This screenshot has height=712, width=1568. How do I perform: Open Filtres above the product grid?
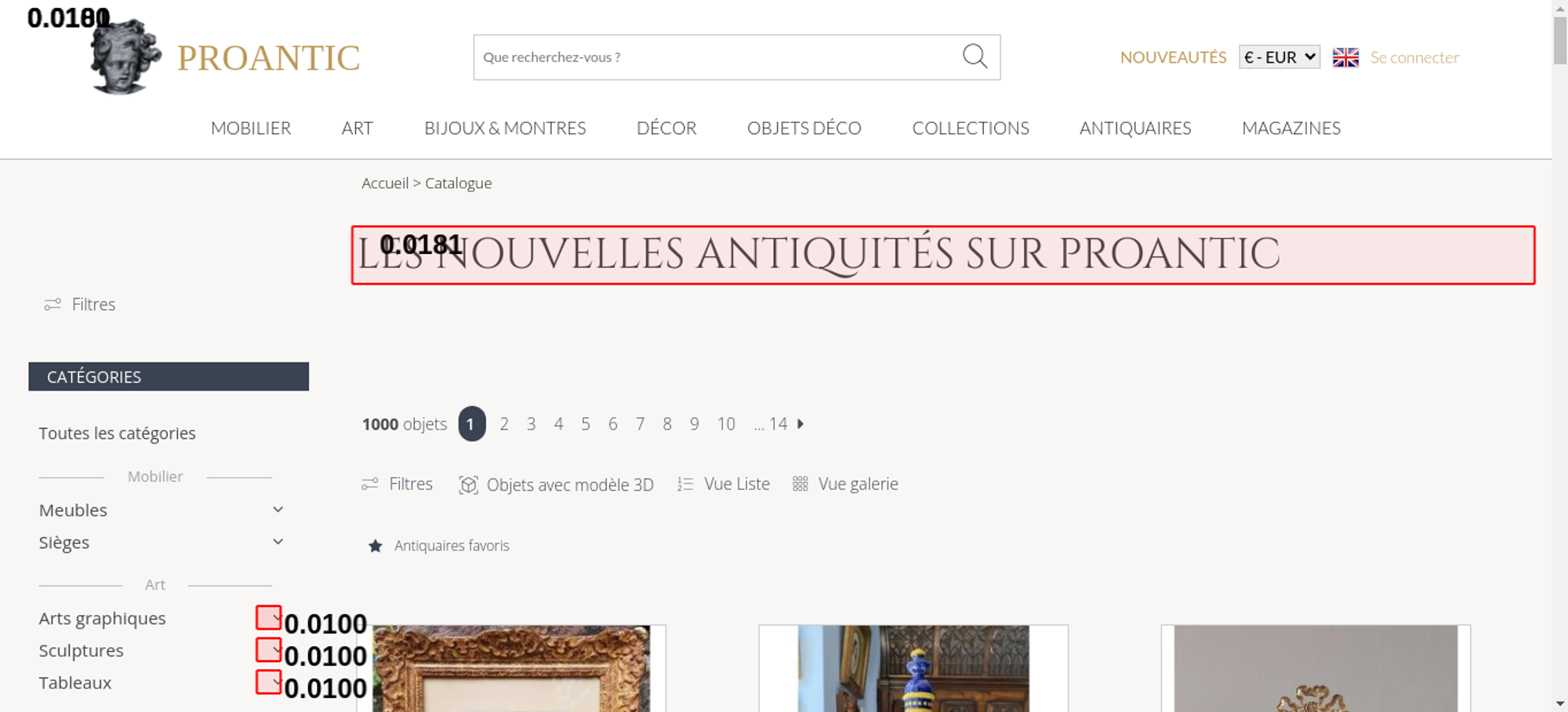tap(397, 484)
